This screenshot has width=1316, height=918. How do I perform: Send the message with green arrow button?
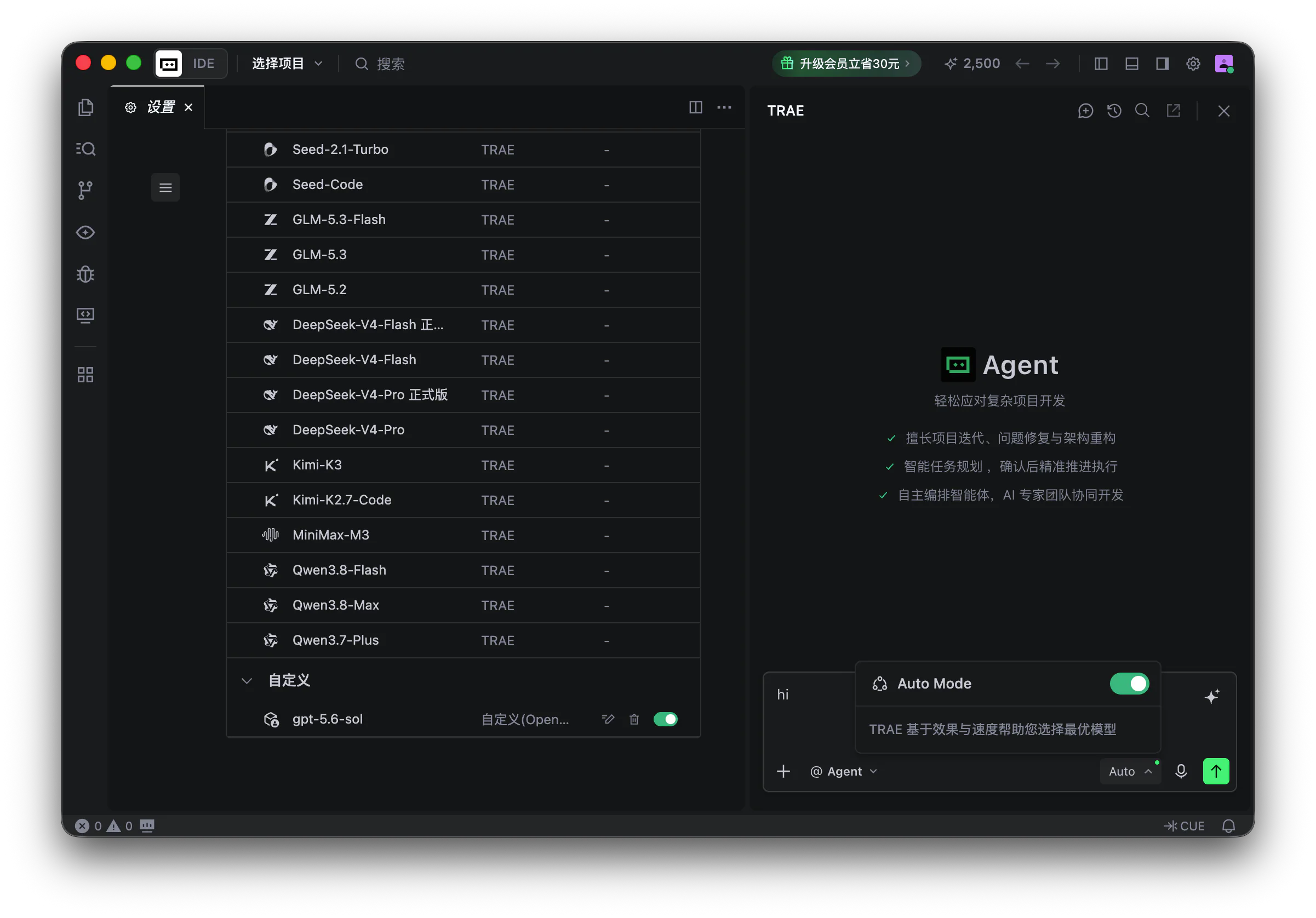pyautogui.click(x=1215, y=771)
